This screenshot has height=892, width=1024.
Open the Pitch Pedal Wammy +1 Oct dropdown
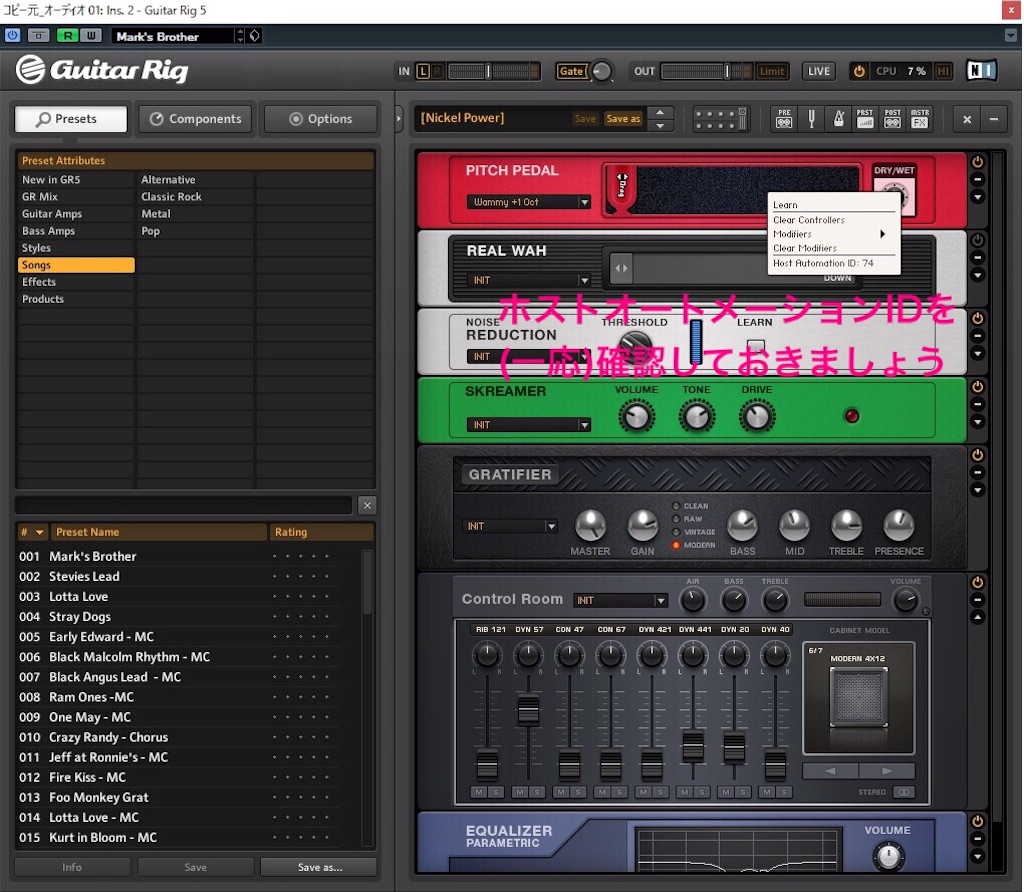(528, 202)
